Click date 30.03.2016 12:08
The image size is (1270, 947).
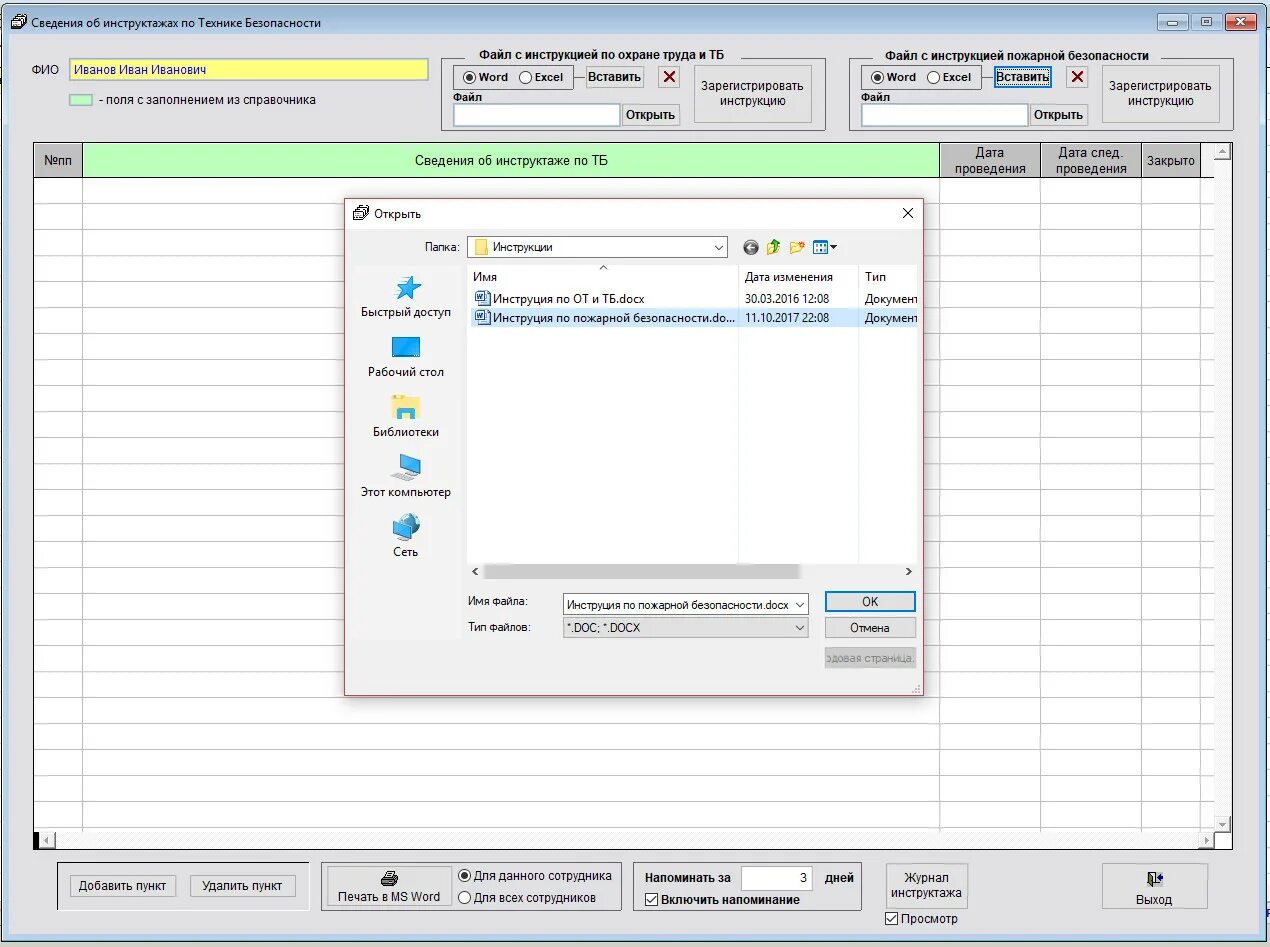click(x=787, y=299)
